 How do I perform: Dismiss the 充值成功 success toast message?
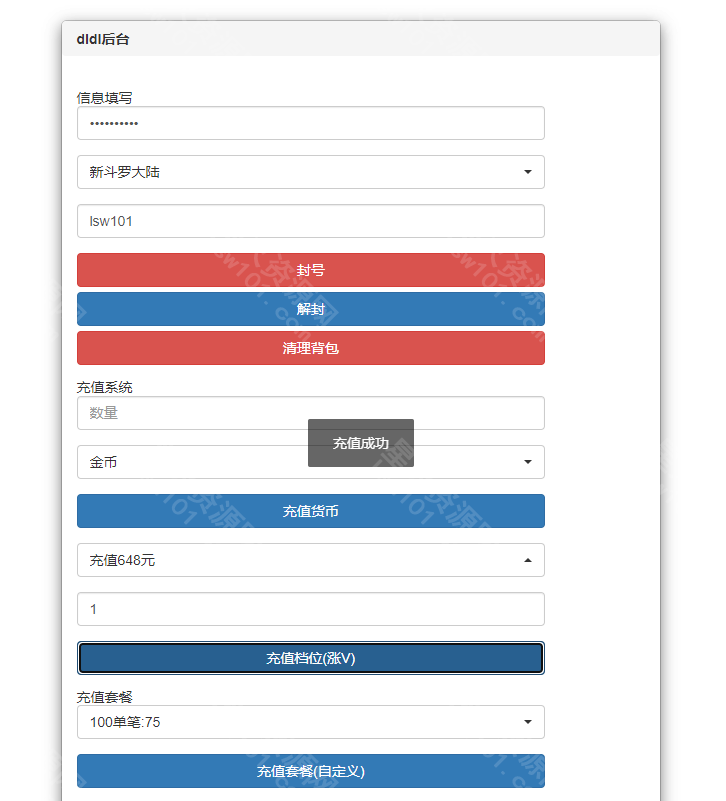360,443
